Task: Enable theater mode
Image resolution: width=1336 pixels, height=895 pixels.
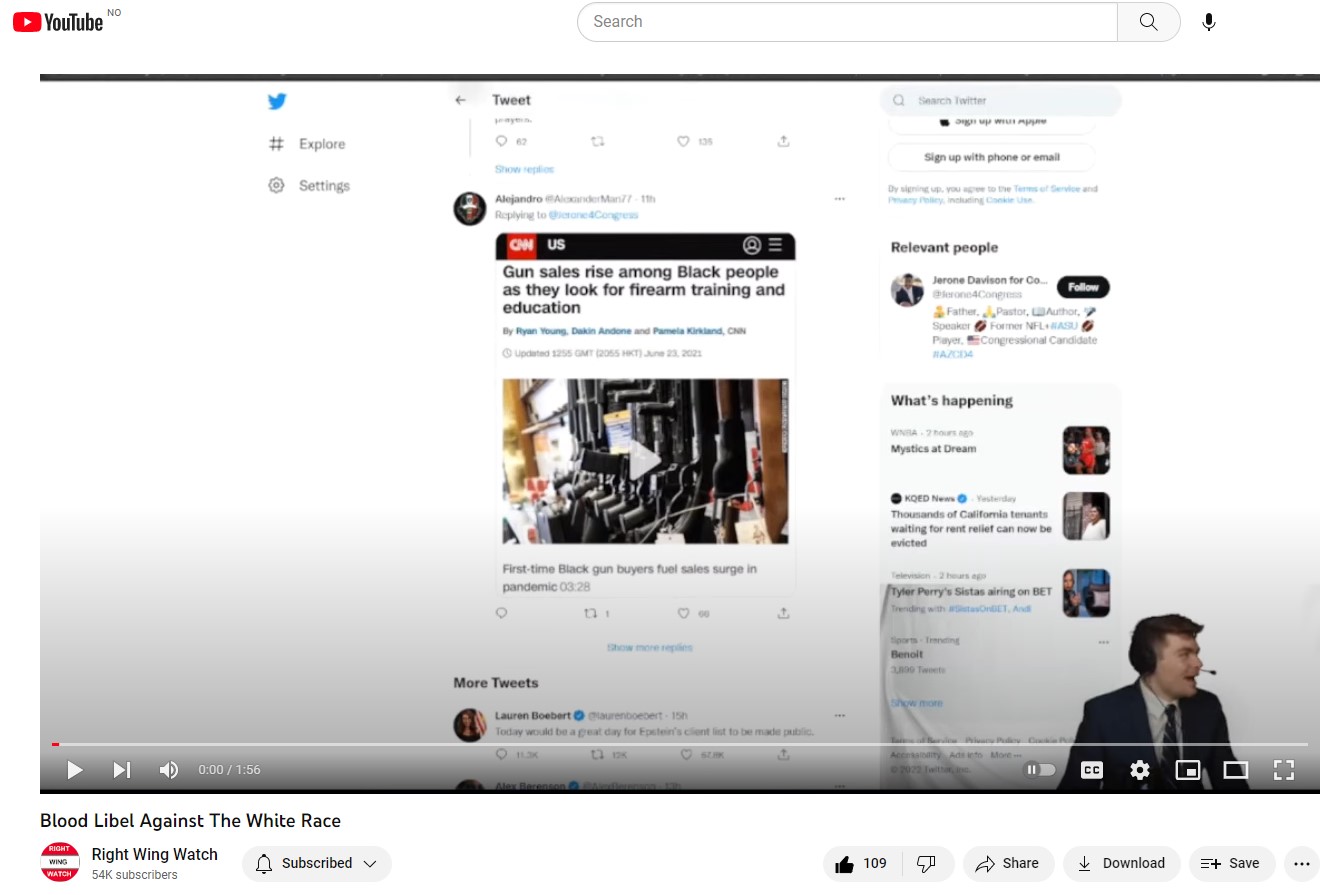Action: click(x=1236, y=770)
